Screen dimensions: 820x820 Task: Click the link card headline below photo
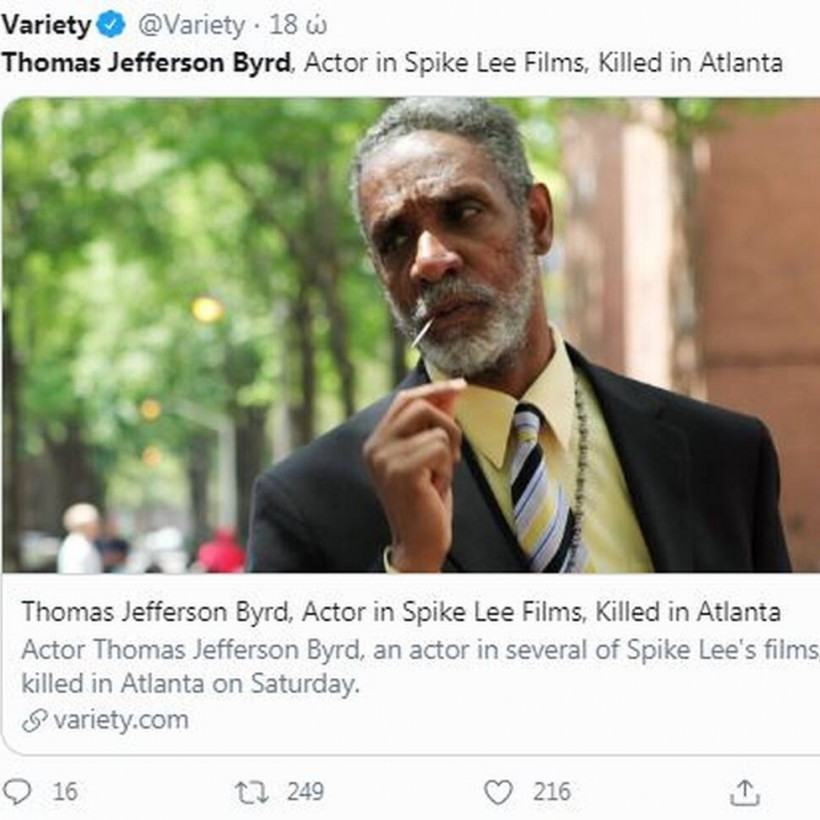(400, 611)
